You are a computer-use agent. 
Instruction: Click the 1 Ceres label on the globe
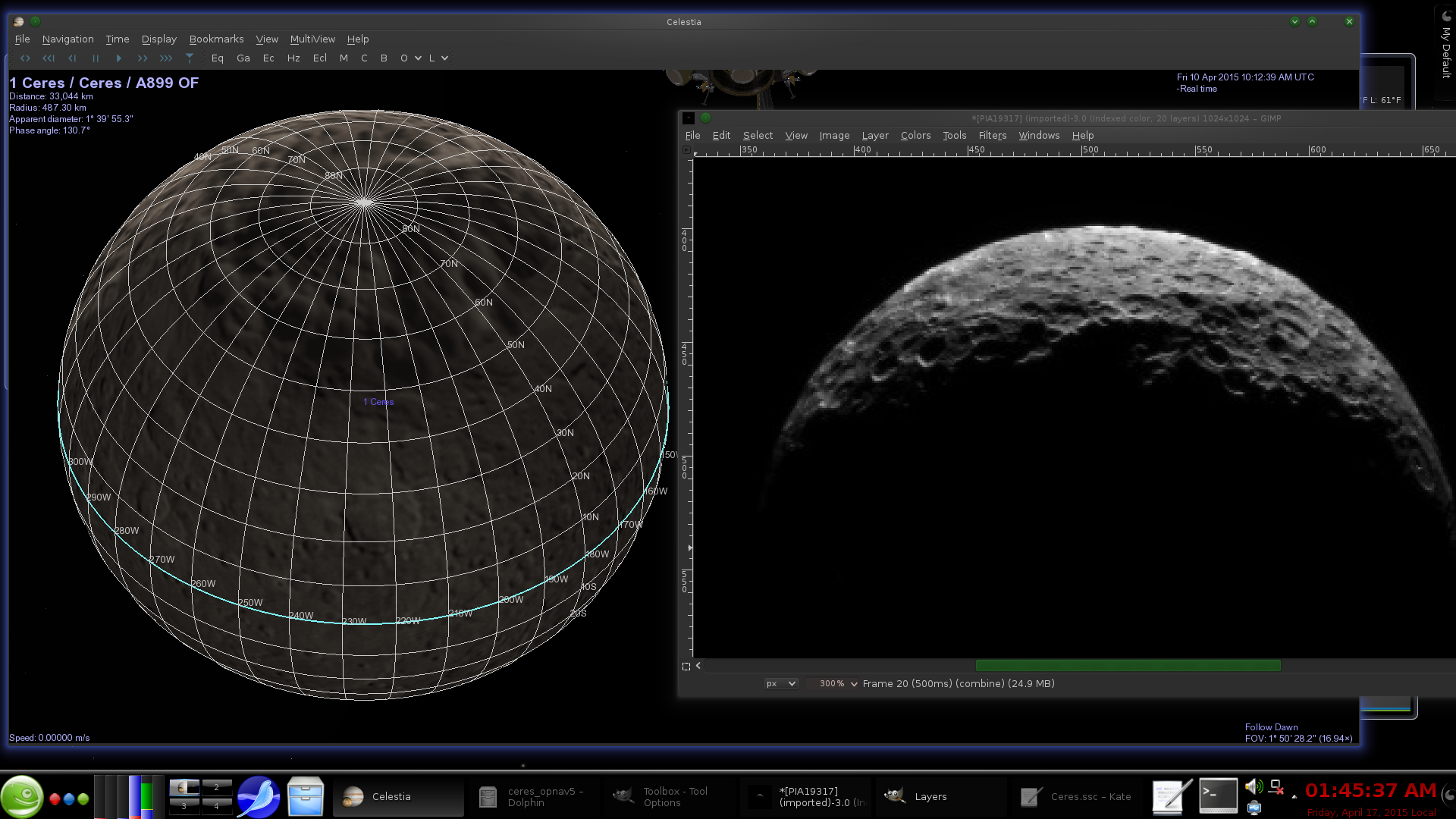point(378,402)
